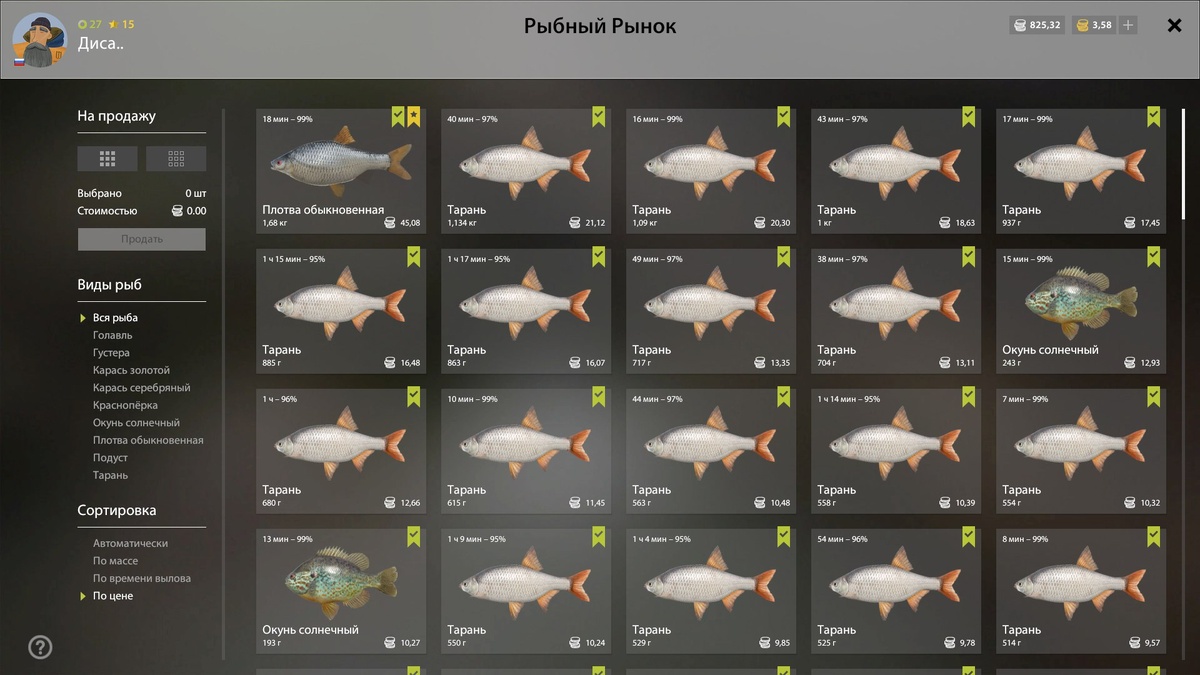Click the Продать button
The width and height of the screenshot is (1200, 675).
(x=142, y=239)
